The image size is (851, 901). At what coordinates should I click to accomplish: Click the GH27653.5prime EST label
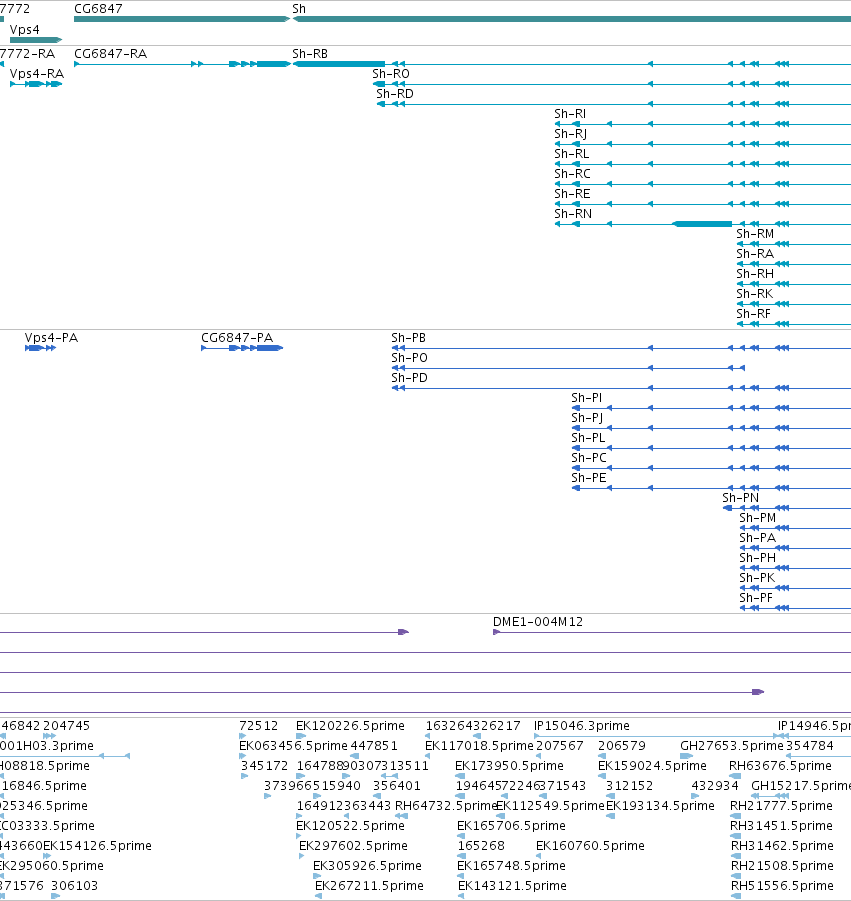pos(732,746)
